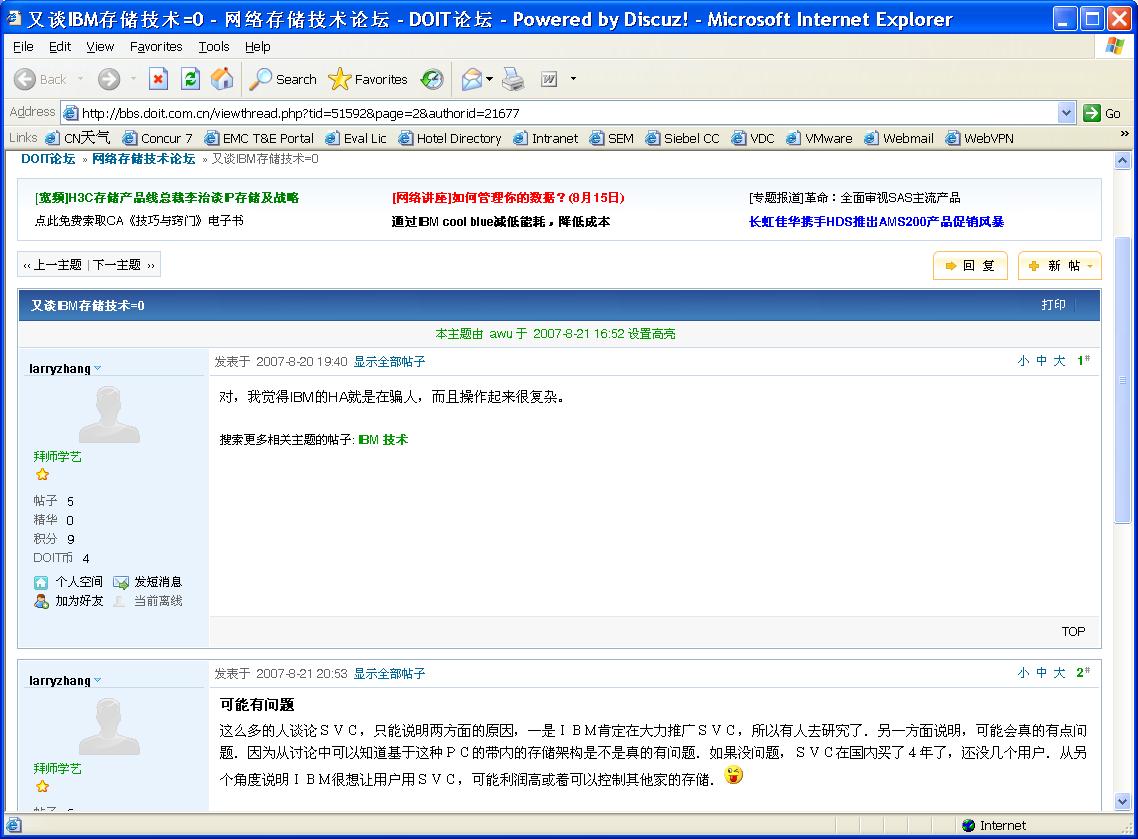The width and height of the screenshot is (1138, 839).
Task: Open Hotel Directory links shortcut
Action: coord(450,138)
